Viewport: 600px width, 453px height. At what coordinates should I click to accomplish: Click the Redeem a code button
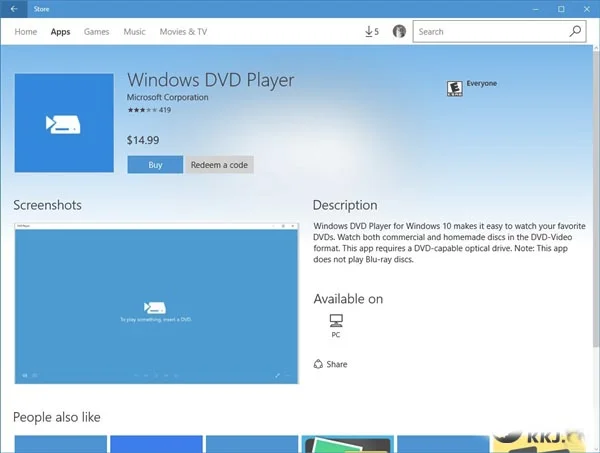219,165
